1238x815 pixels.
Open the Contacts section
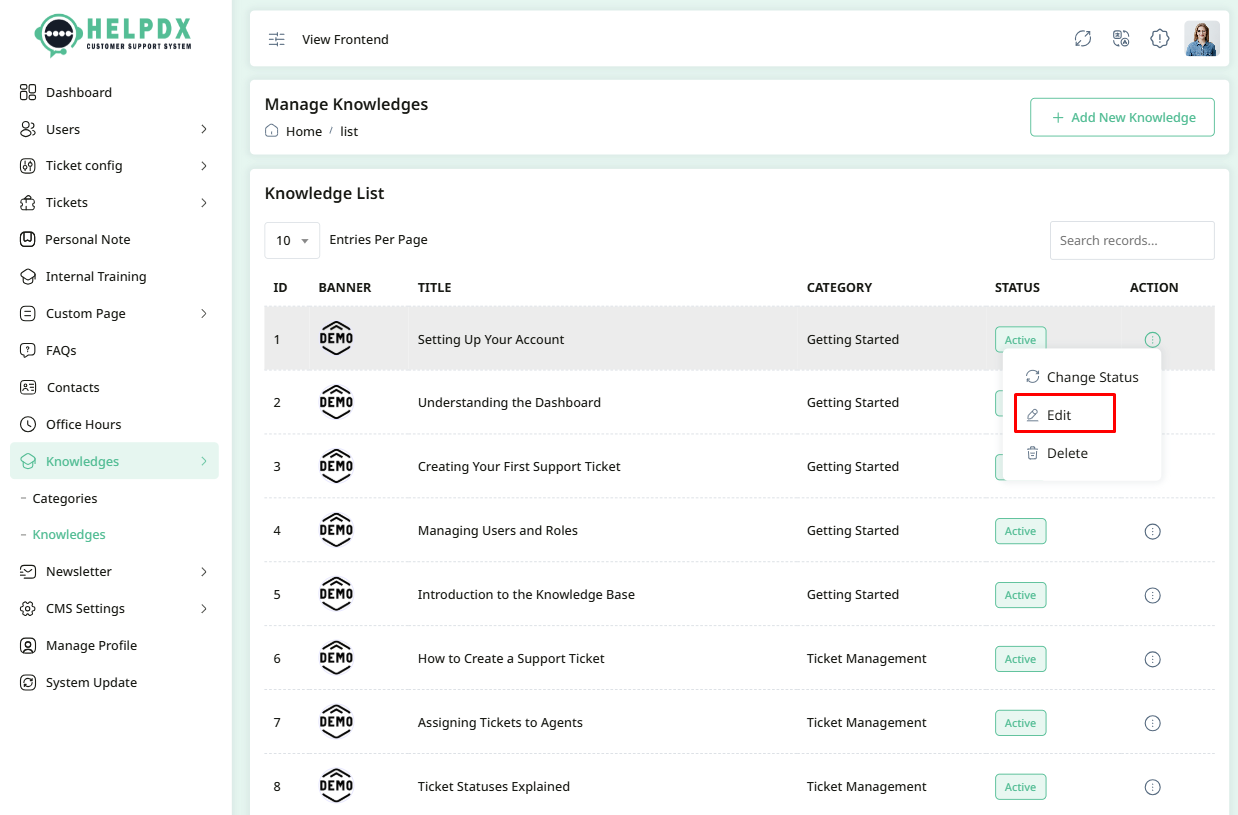pos(72,387)
